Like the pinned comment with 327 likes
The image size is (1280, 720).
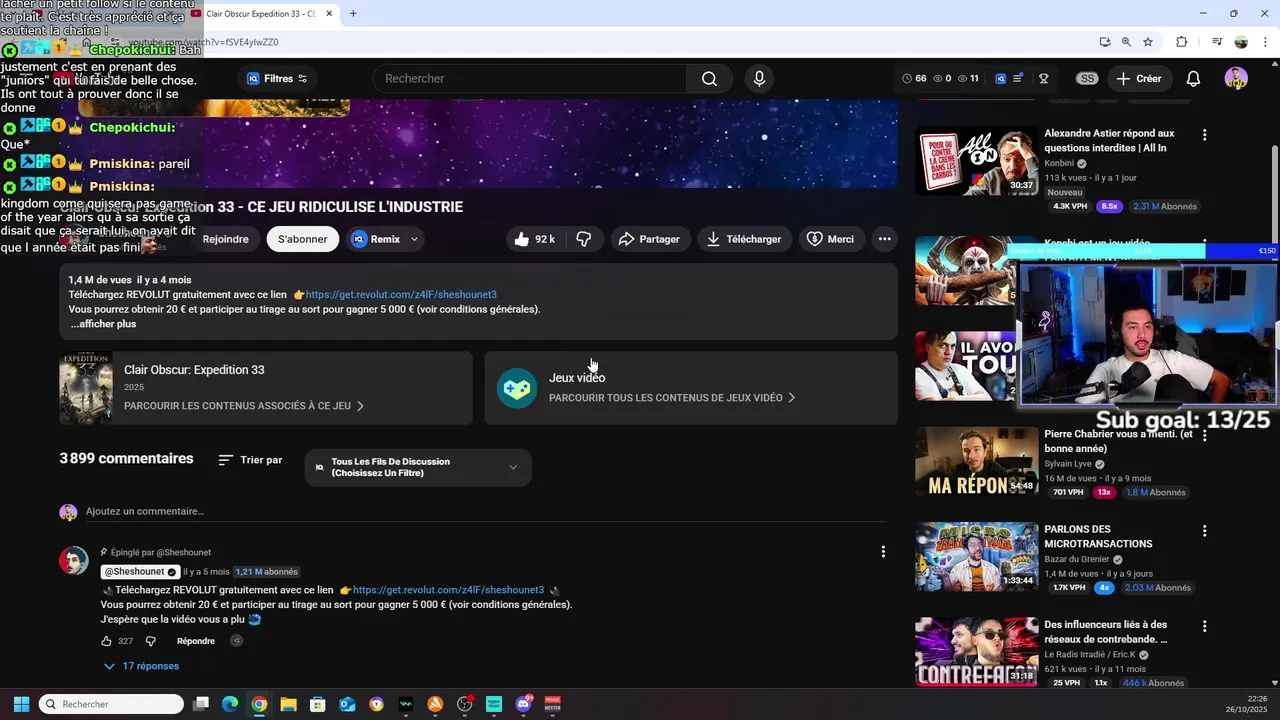(106, 641)
